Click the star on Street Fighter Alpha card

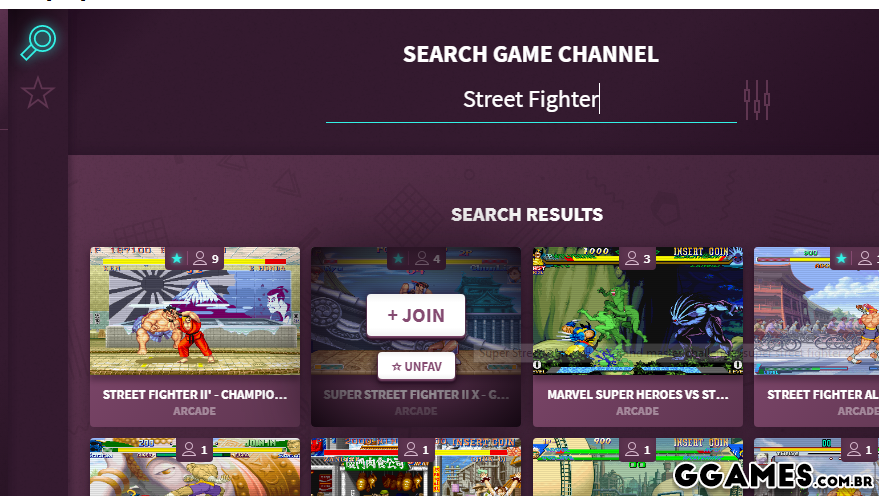click(x=841, y=258)
